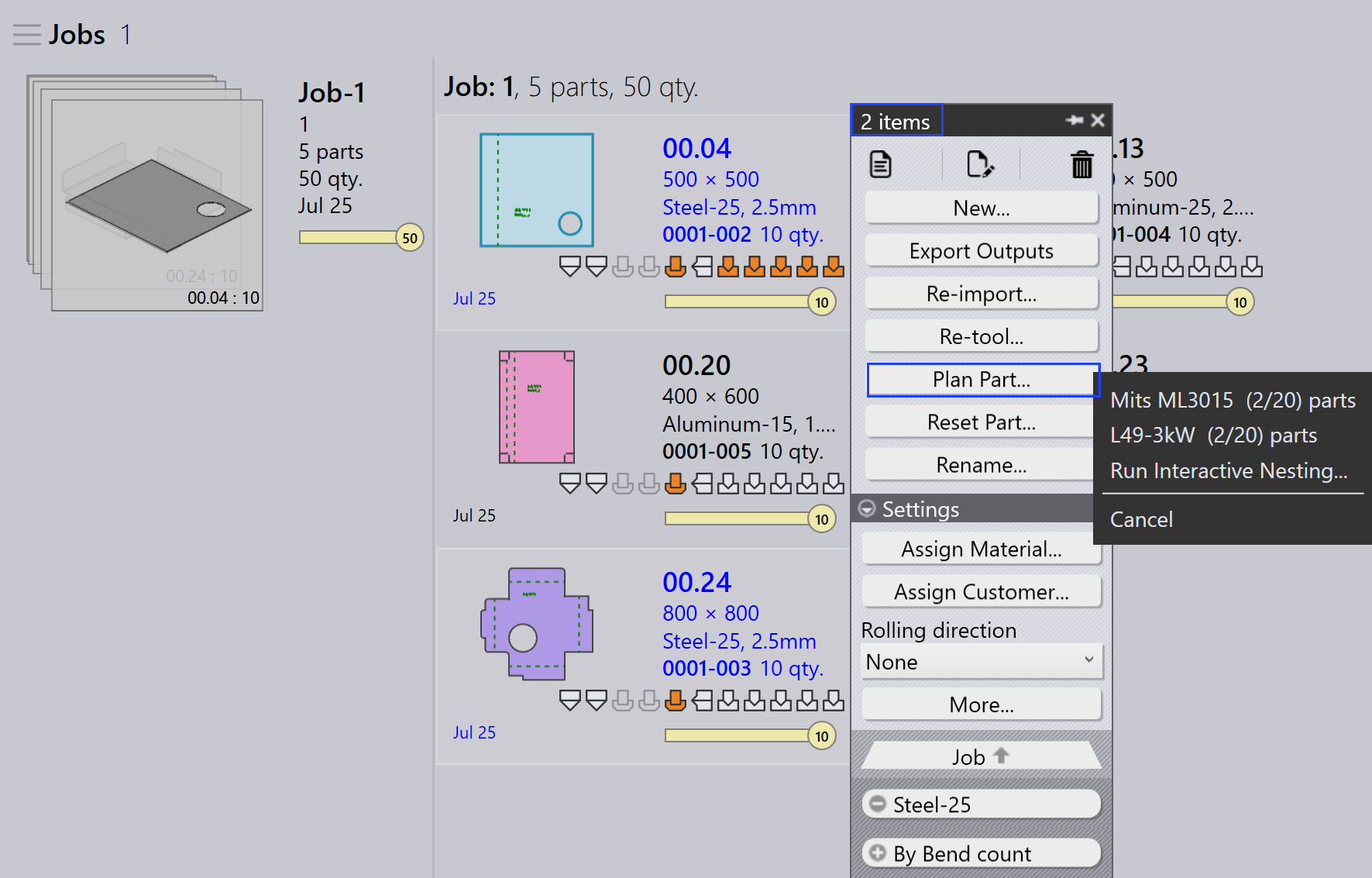Click the first orange stage icon under part 00.04

[x=676, y=267]
